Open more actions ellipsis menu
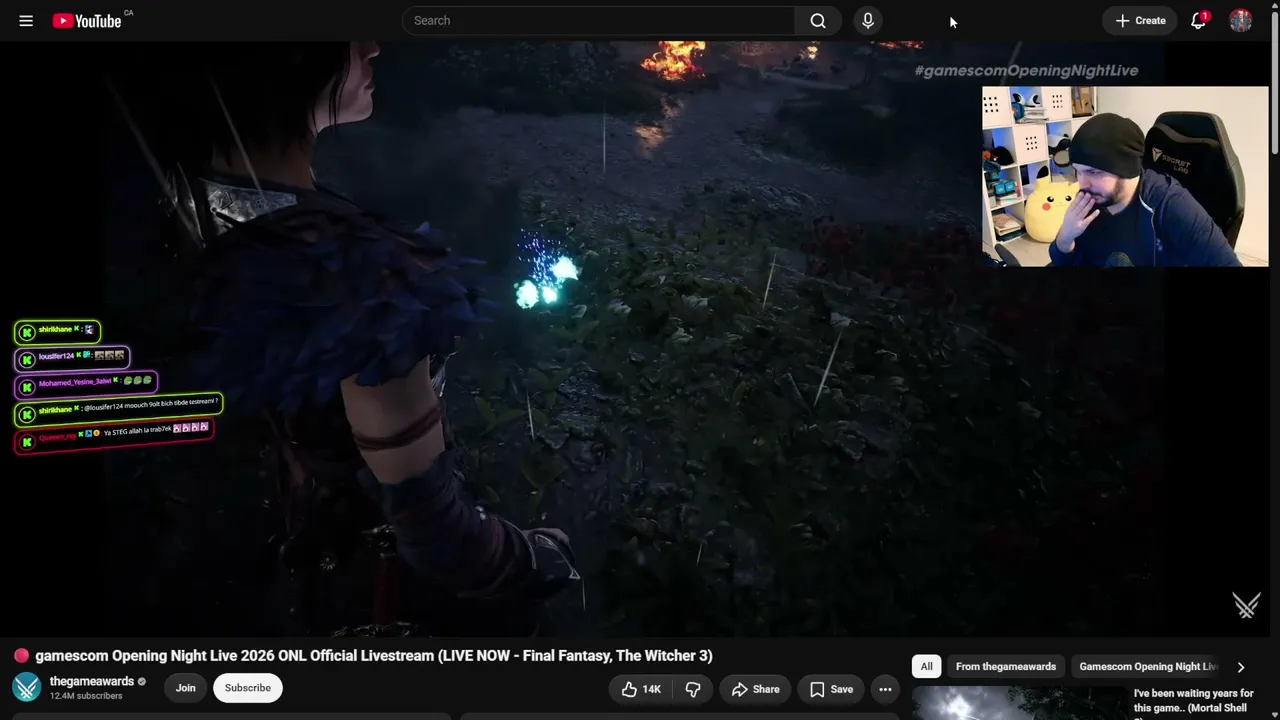1280x720 pixels. click(x=885, y=689)
